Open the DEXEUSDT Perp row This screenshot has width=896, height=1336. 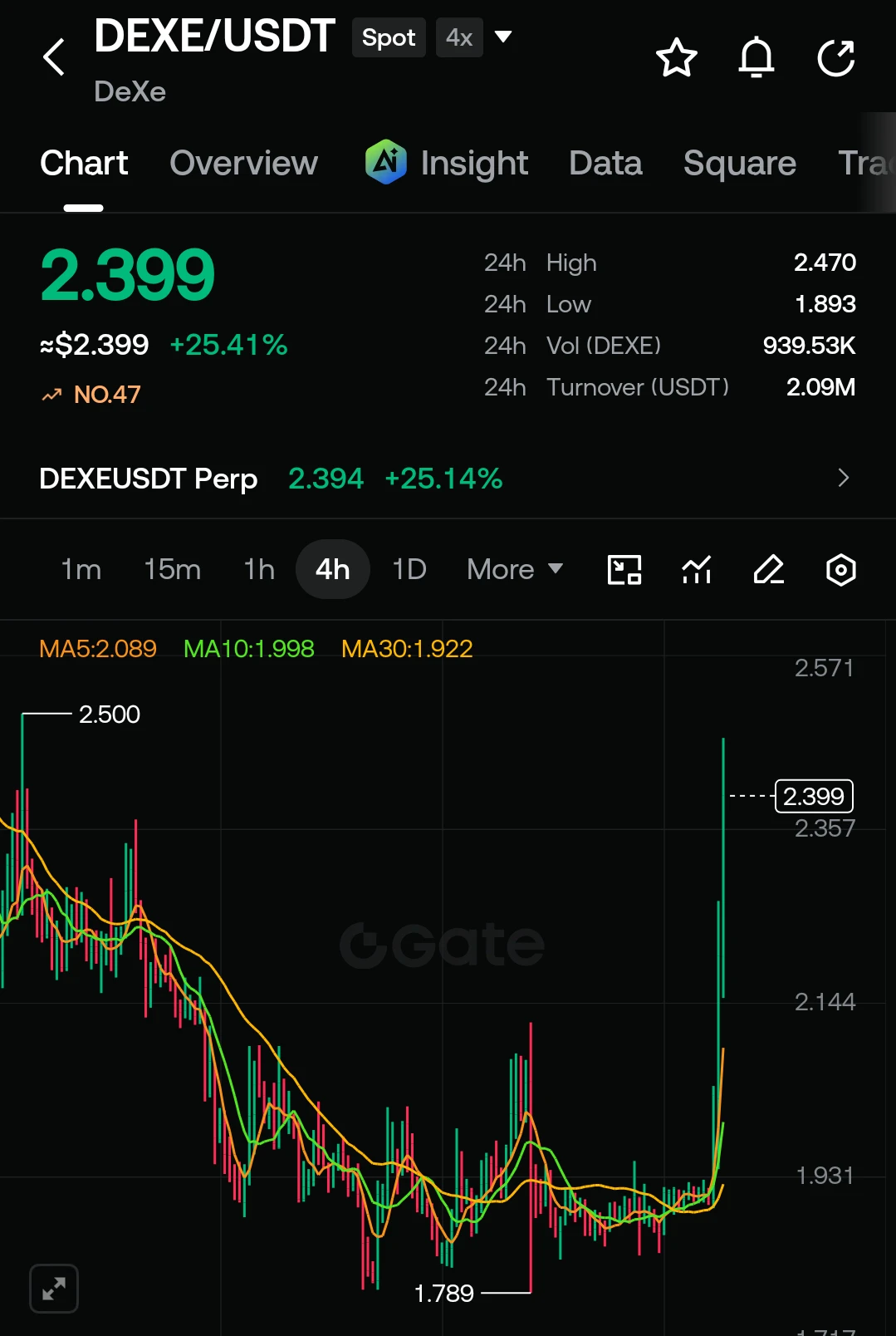(x=448, y=478)
